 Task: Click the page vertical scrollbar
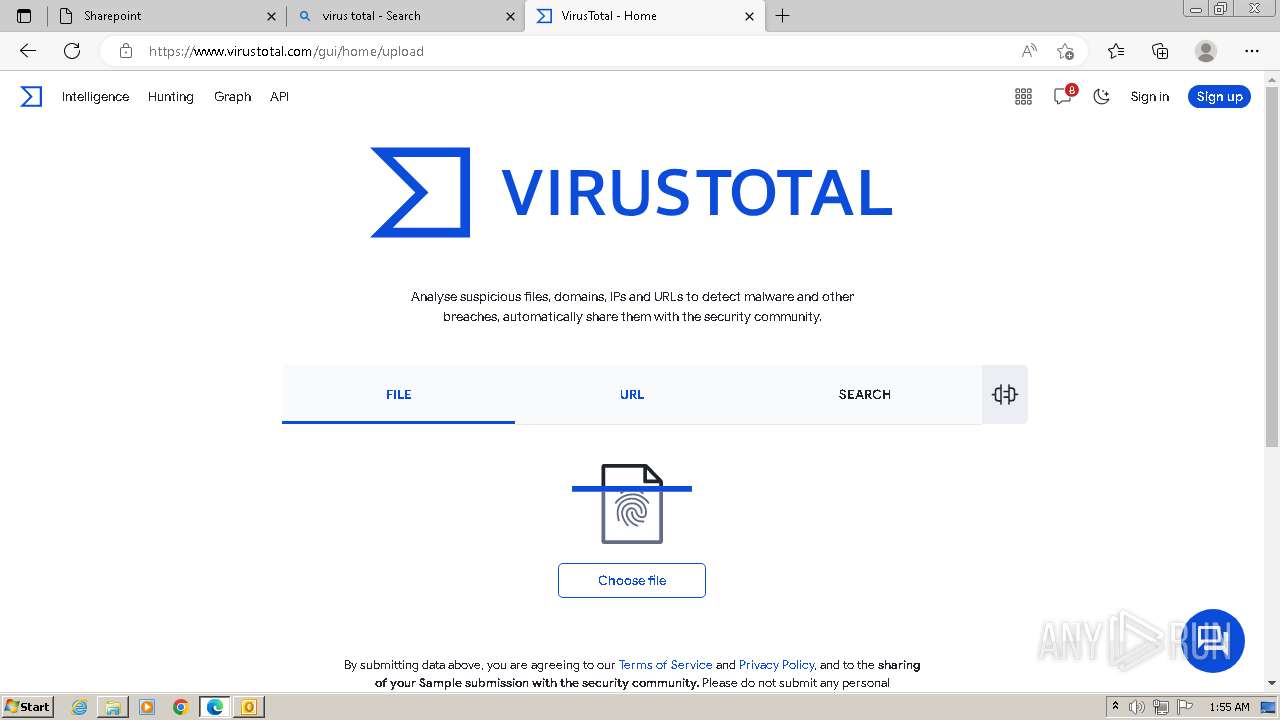(x=1272, y=266)
